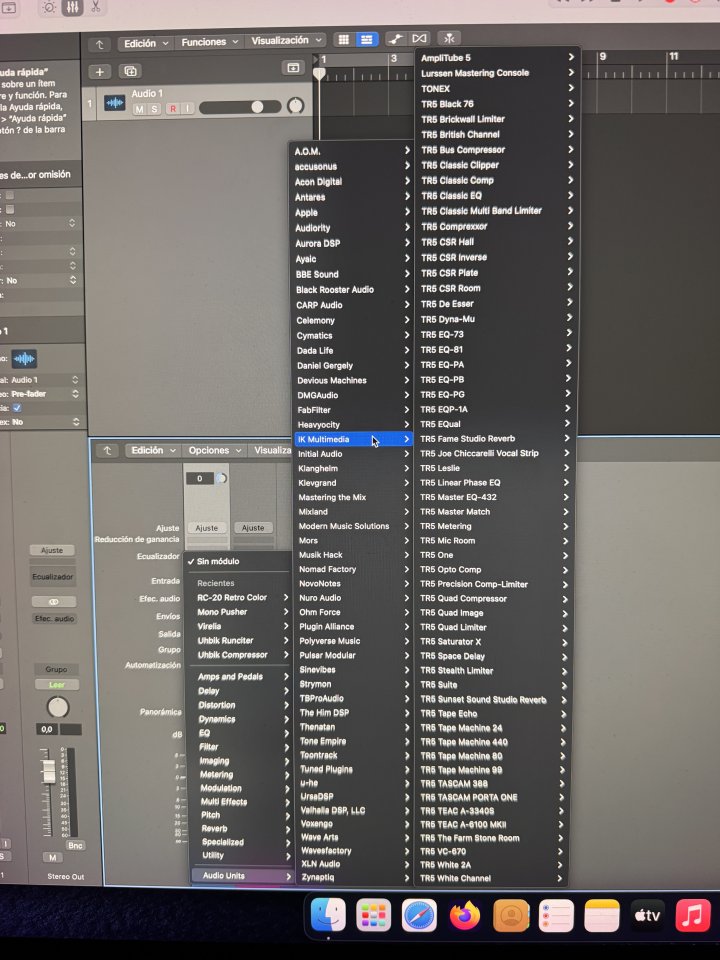The height and width of the screenshot is (960, 720).
Task: Click bar 9 on timeline ruler
Action: pos(602,56)
